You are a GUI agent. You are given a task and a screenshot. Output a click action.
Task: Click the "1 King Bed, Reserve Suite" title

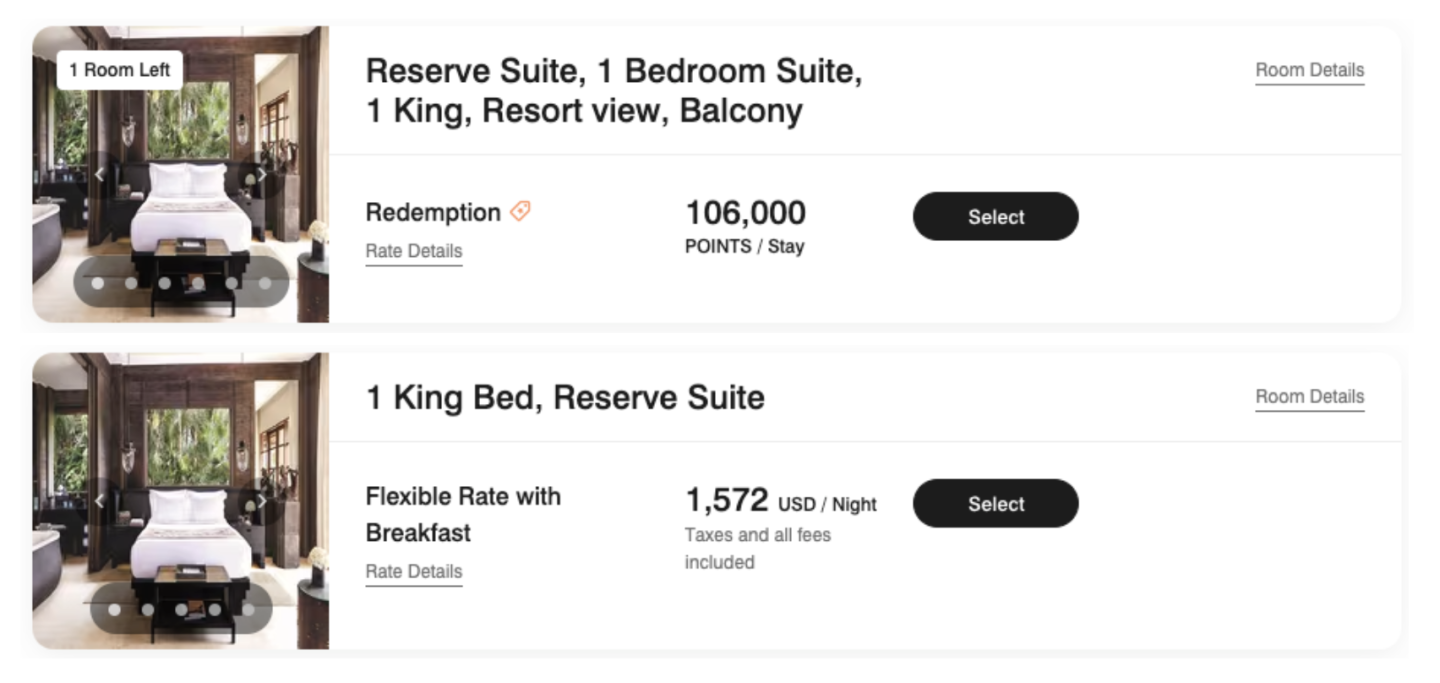point(565,398)
